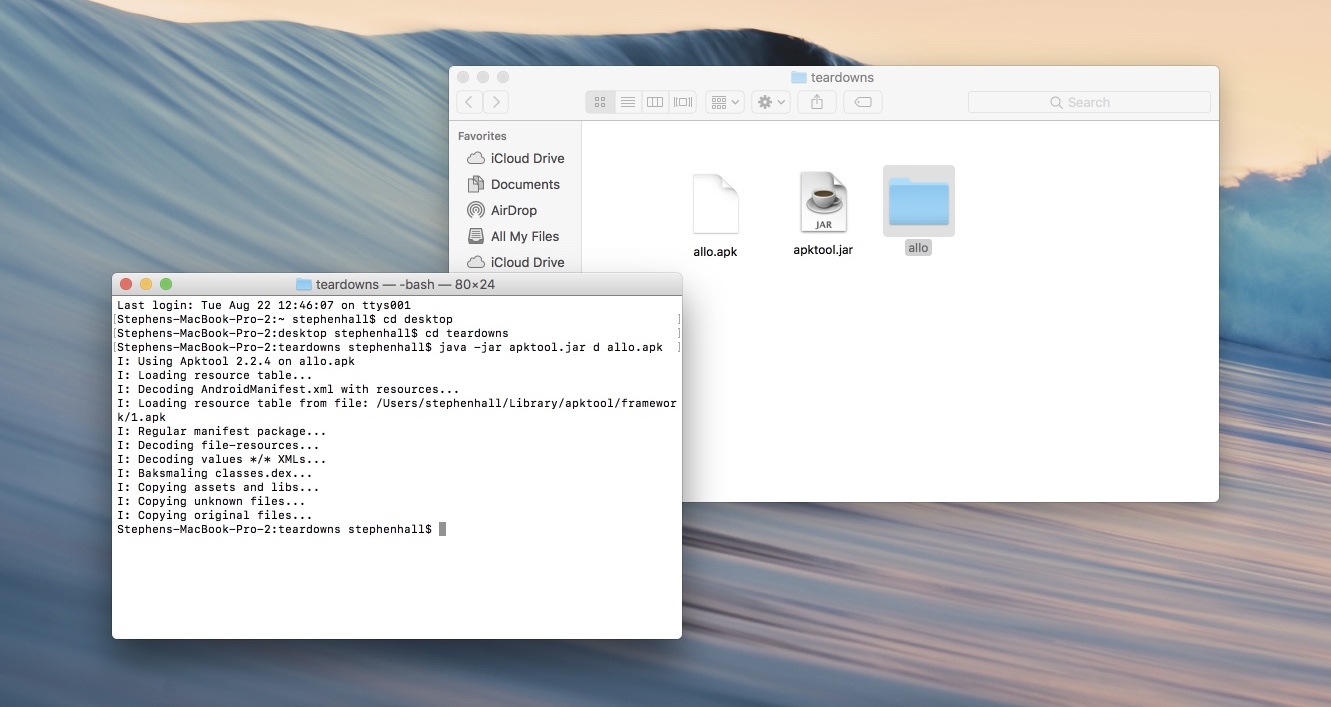This screenshot has height=707, width=1331.
Task: Switch to icon view in Finder
Action: (x=600, y=102)
